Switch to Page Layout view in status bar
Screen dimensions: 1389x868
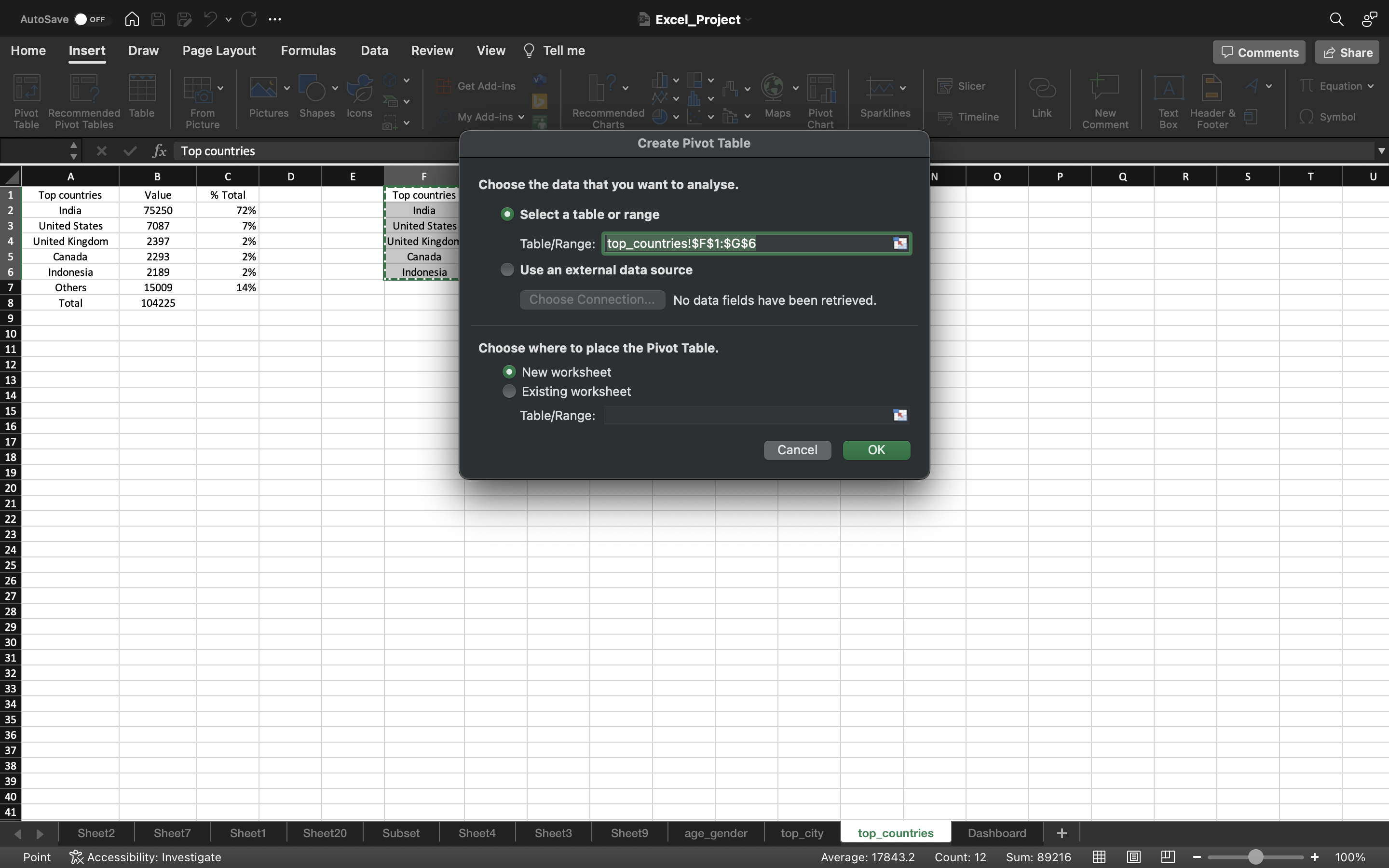[1133, 857]
